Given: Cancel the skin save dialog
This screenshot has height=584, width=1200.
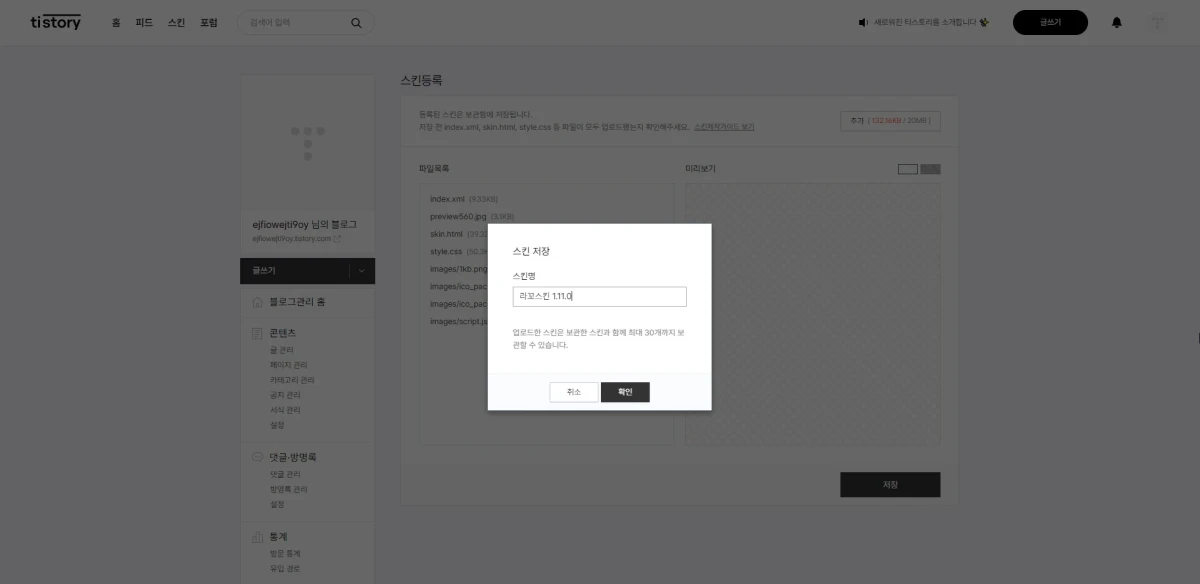Looking at the screenshot, I should pyautogui.click(x=573, y=392).
